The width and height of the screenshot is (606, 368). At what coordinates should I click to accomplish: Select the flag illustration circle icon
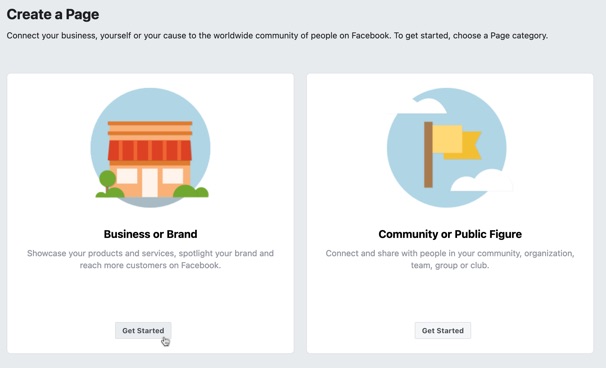(447, 148)
